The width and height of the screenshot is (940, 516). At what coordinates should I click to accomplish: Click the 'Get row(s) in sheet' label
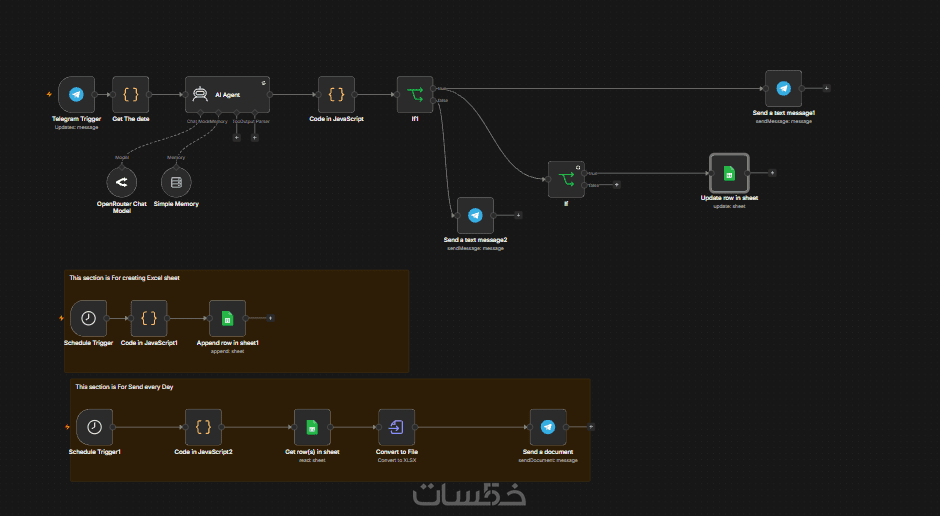tap(312, 452)
